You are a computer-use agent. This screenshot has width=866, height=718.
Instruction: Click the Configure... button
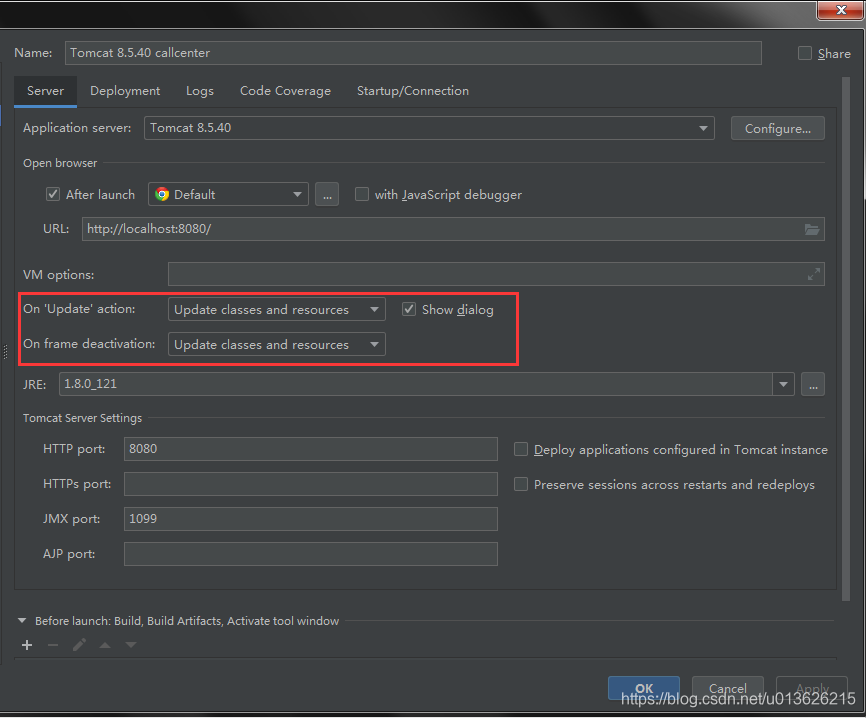[x=778, y=128]
